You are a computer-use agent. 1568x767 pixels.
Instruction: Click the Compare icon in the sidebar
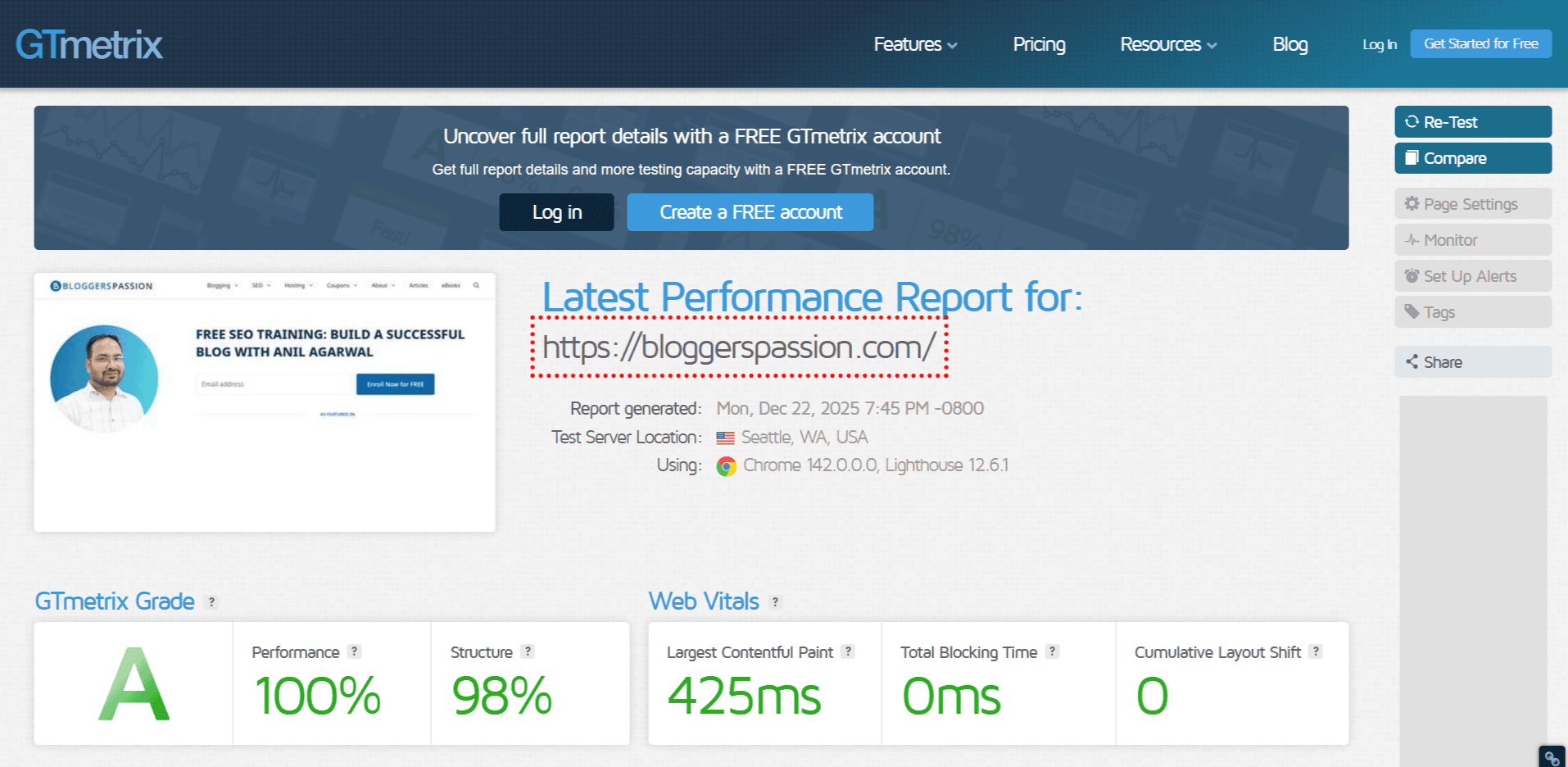point(1412,157)
